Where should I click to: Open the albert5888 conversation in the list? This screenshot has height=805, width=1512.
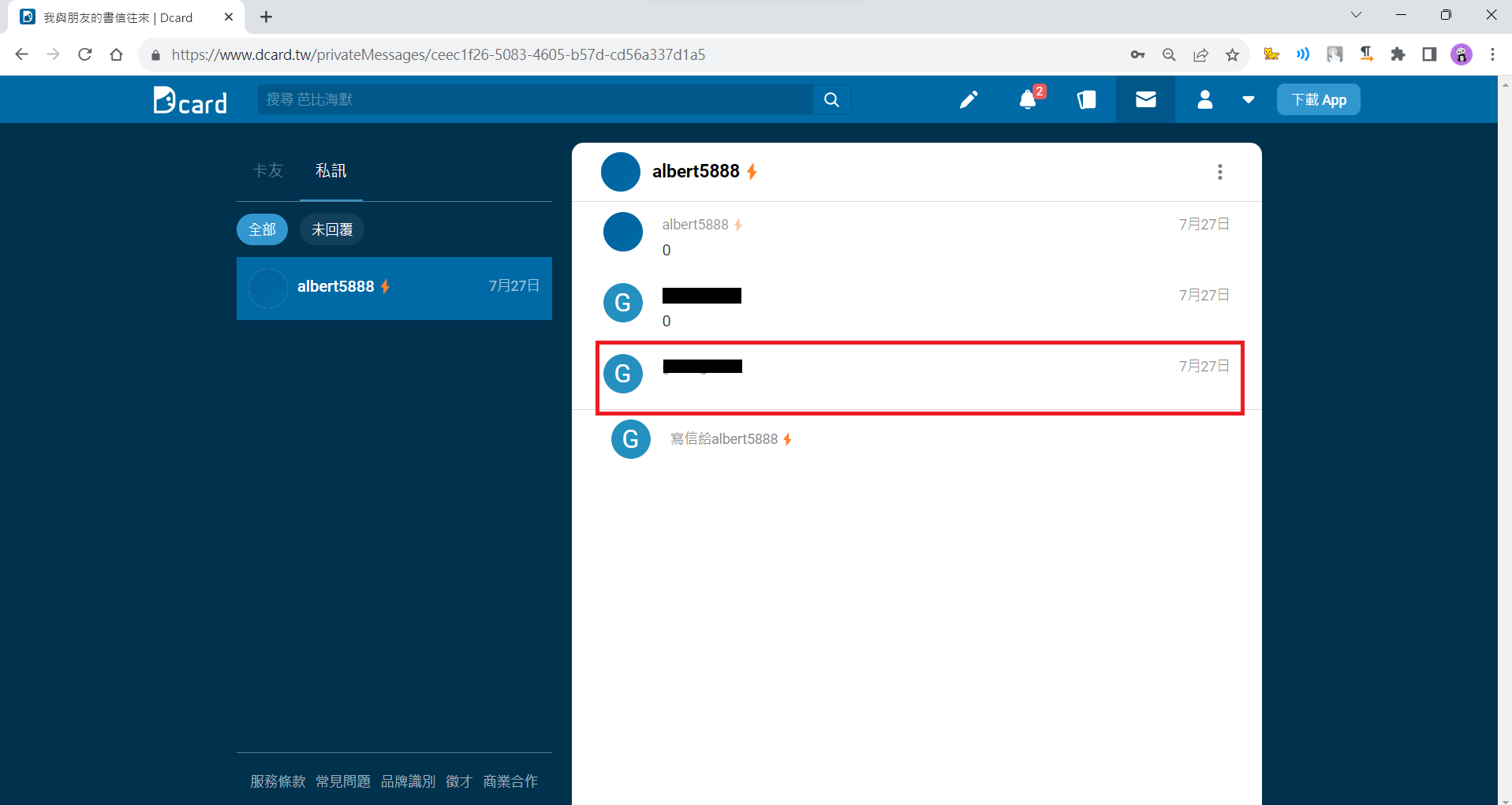pyautogui.click(x=394, y=288)
